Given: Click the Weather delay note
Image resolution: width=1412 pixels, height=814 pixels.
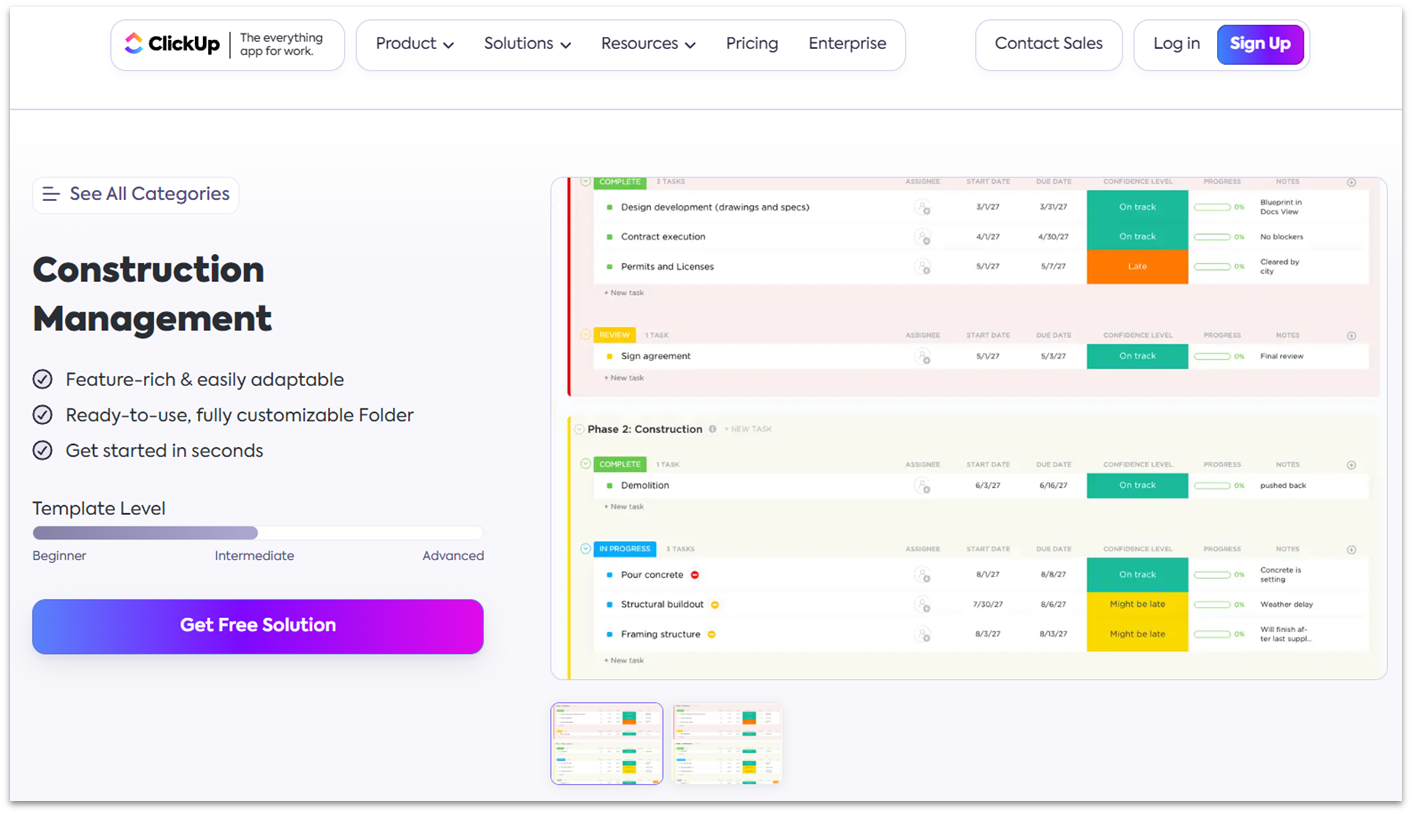Looking at the screenshot, I should tap(1286, 605).
